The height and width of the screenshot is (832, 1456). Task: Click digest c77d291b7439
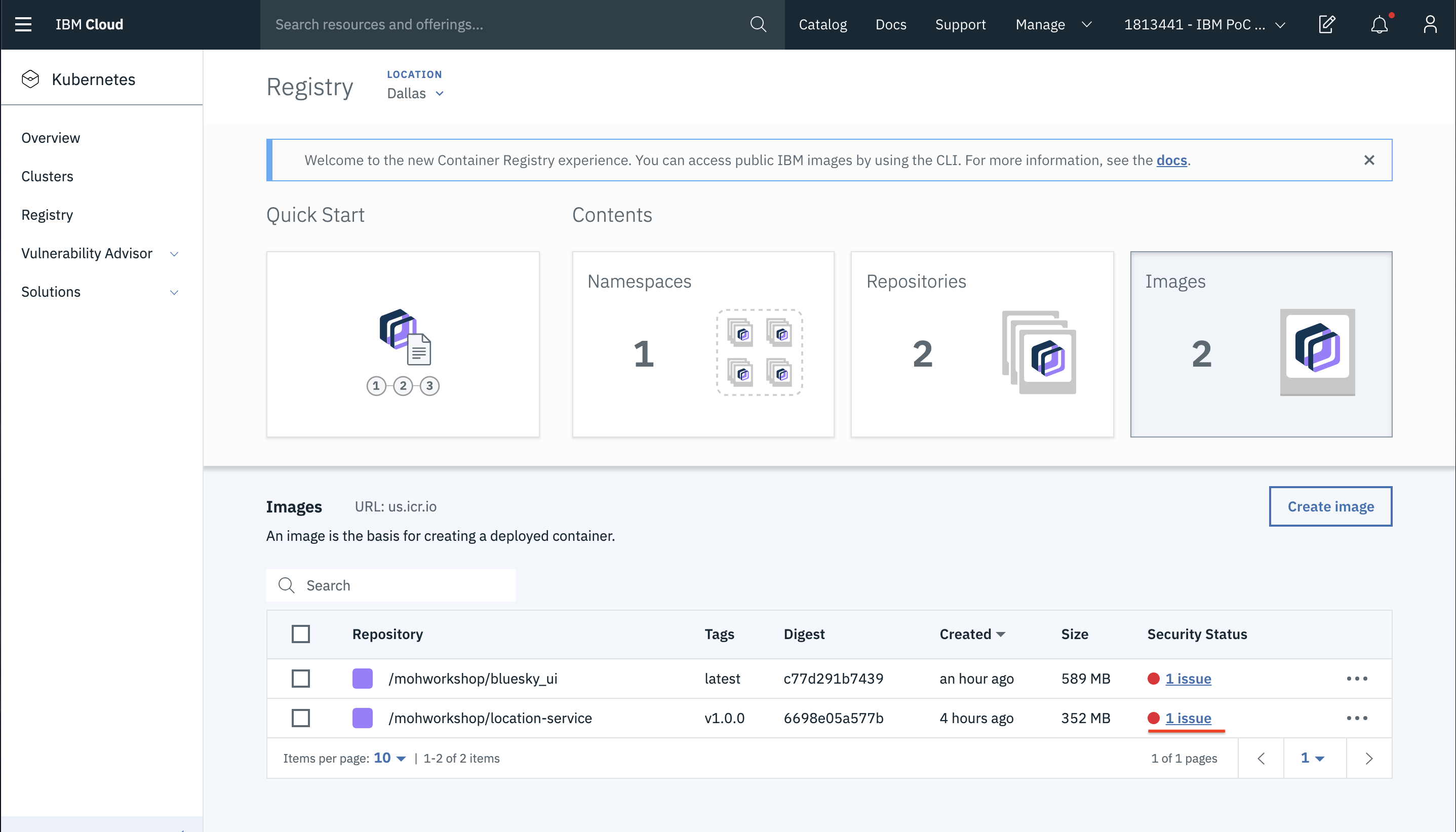pos(833,678)
